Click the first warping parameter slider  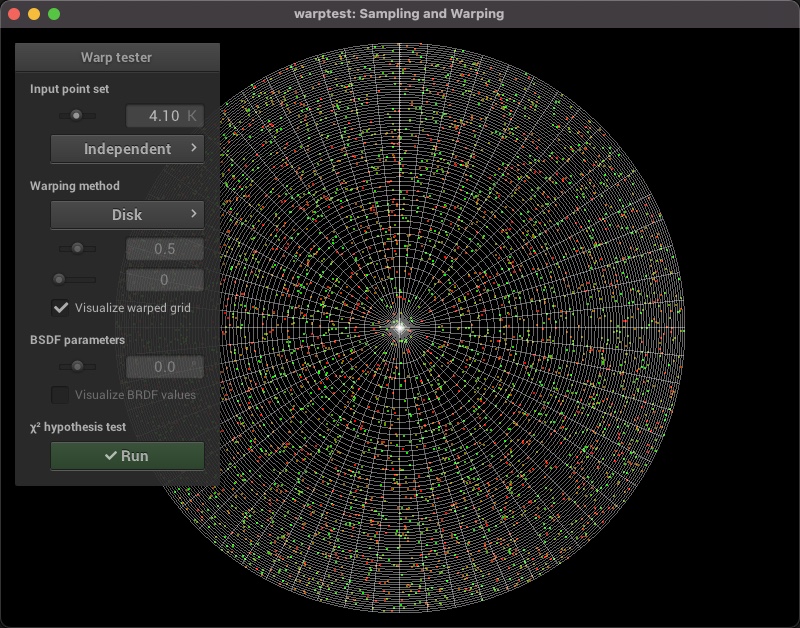tap(76, 248)
